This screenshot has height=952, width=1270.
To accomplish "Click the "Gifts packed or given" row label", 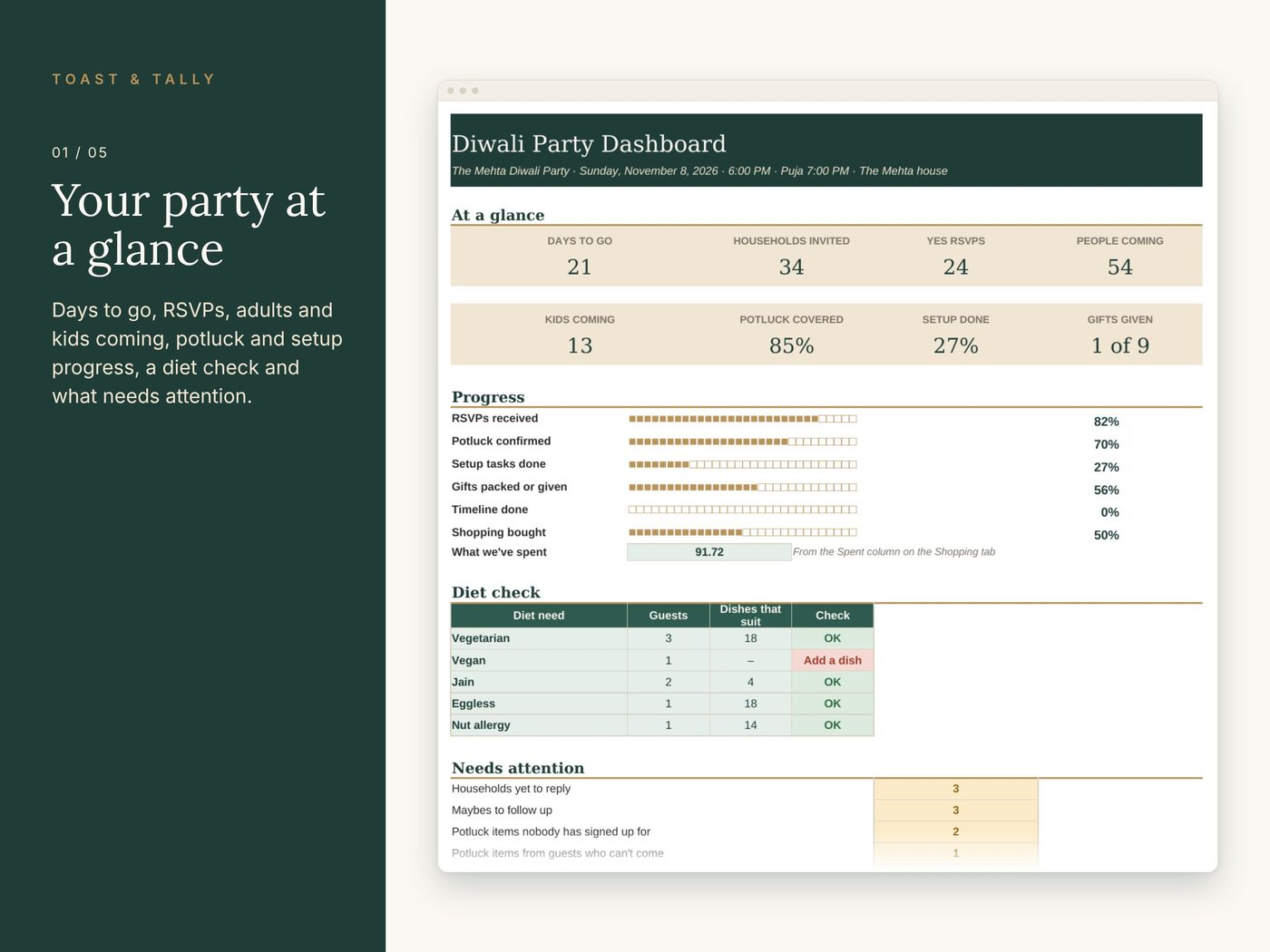I will click(509, 487).
